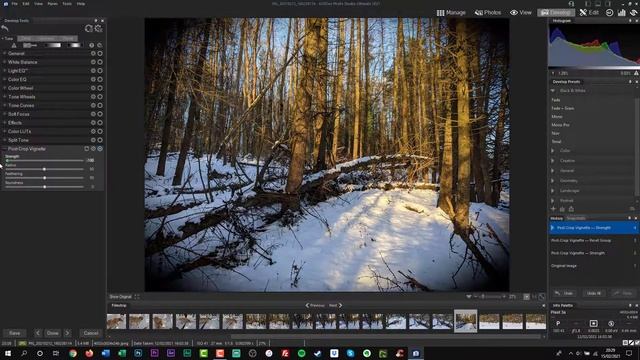Screen dimensions: 640x360
Task: Click the fit-image zoom icon below photo
Action: (x=527, y=297)
